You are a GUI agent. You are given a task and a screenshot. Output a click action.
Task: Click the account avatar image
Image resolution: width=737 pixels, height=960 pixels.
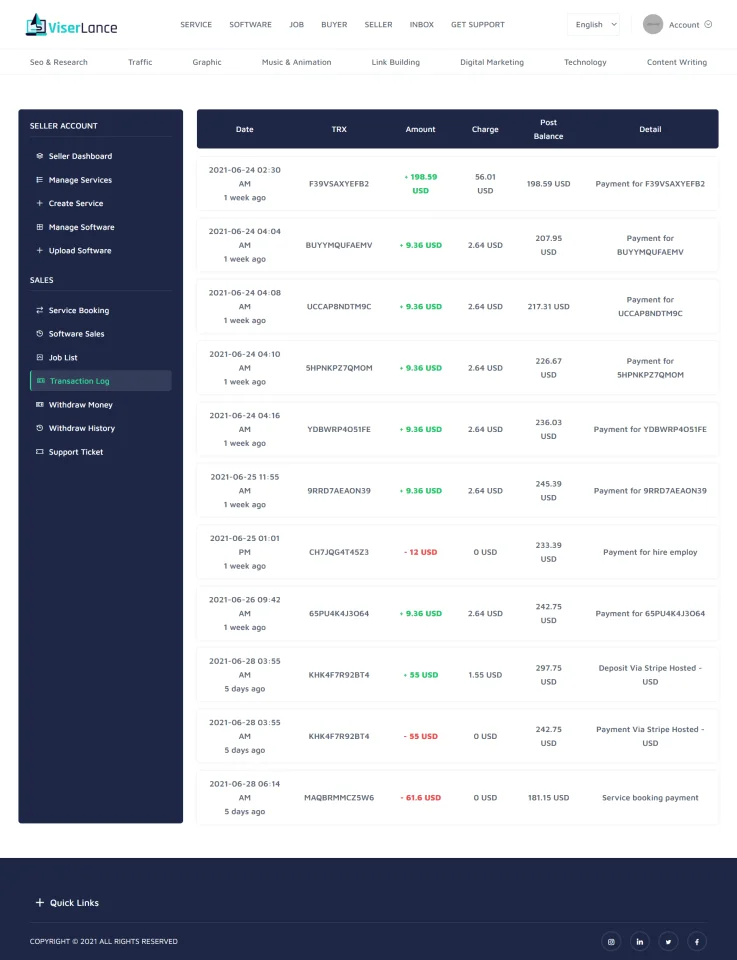pos(653,24)
